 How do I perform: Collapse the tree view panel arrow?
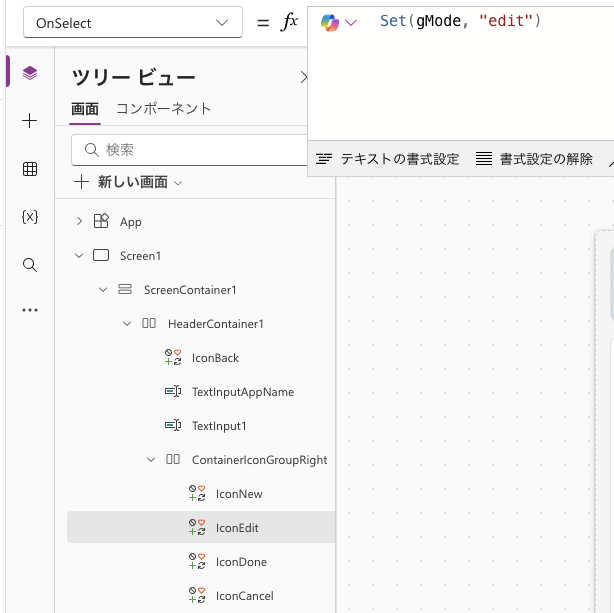click(x=303, y=77)
